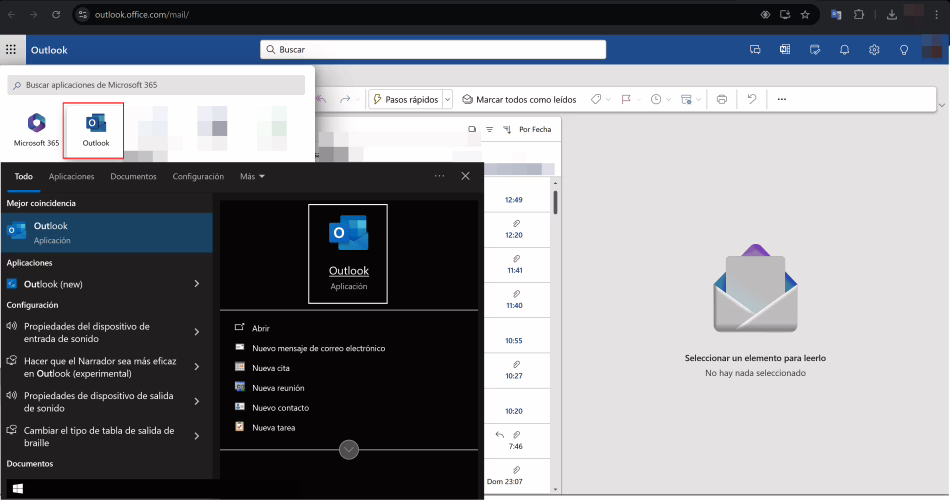
Task: Open the notifications bell
Action: pos(844,50)
